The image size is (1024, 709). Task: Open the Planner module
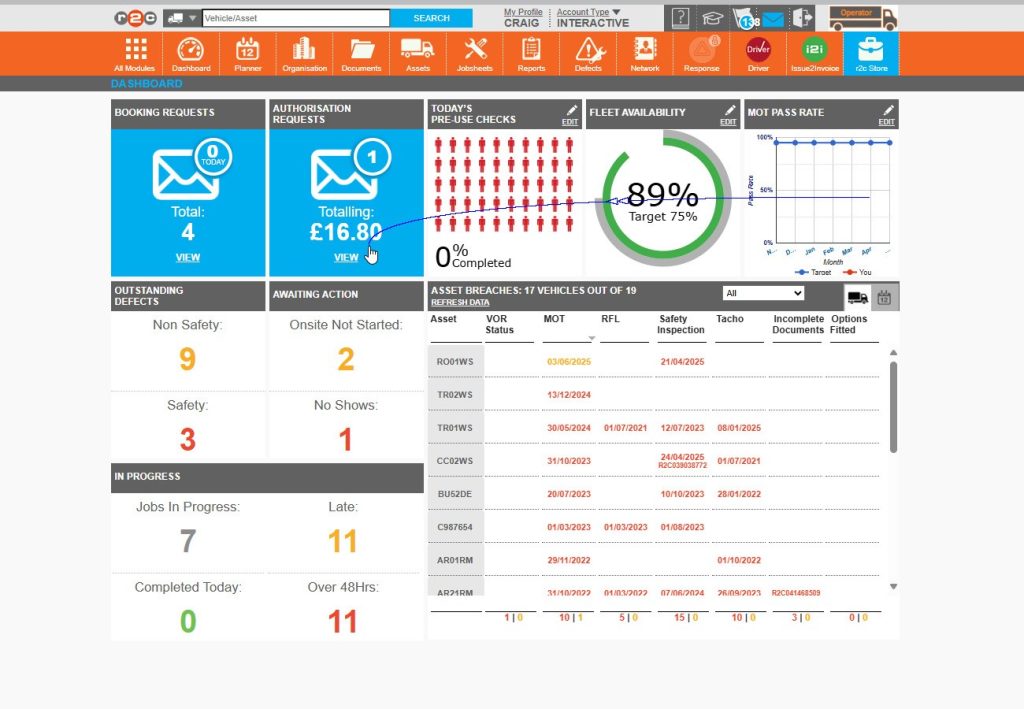(x=246, y=54)
